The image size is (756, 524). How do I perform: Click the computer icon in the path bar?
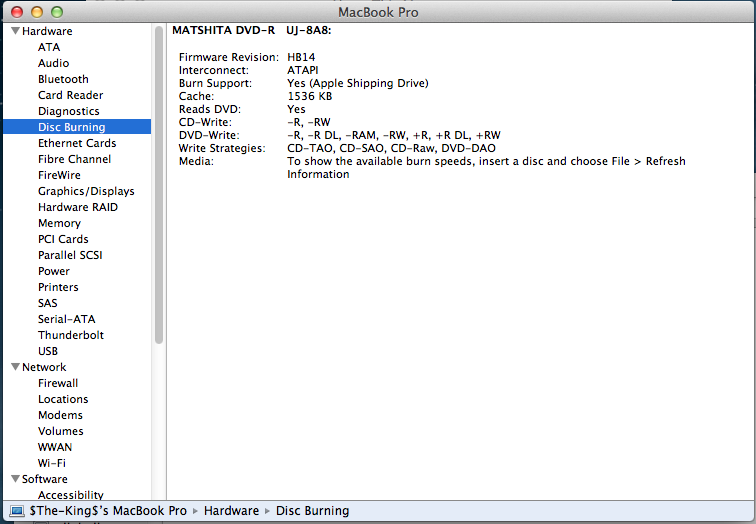17,511
